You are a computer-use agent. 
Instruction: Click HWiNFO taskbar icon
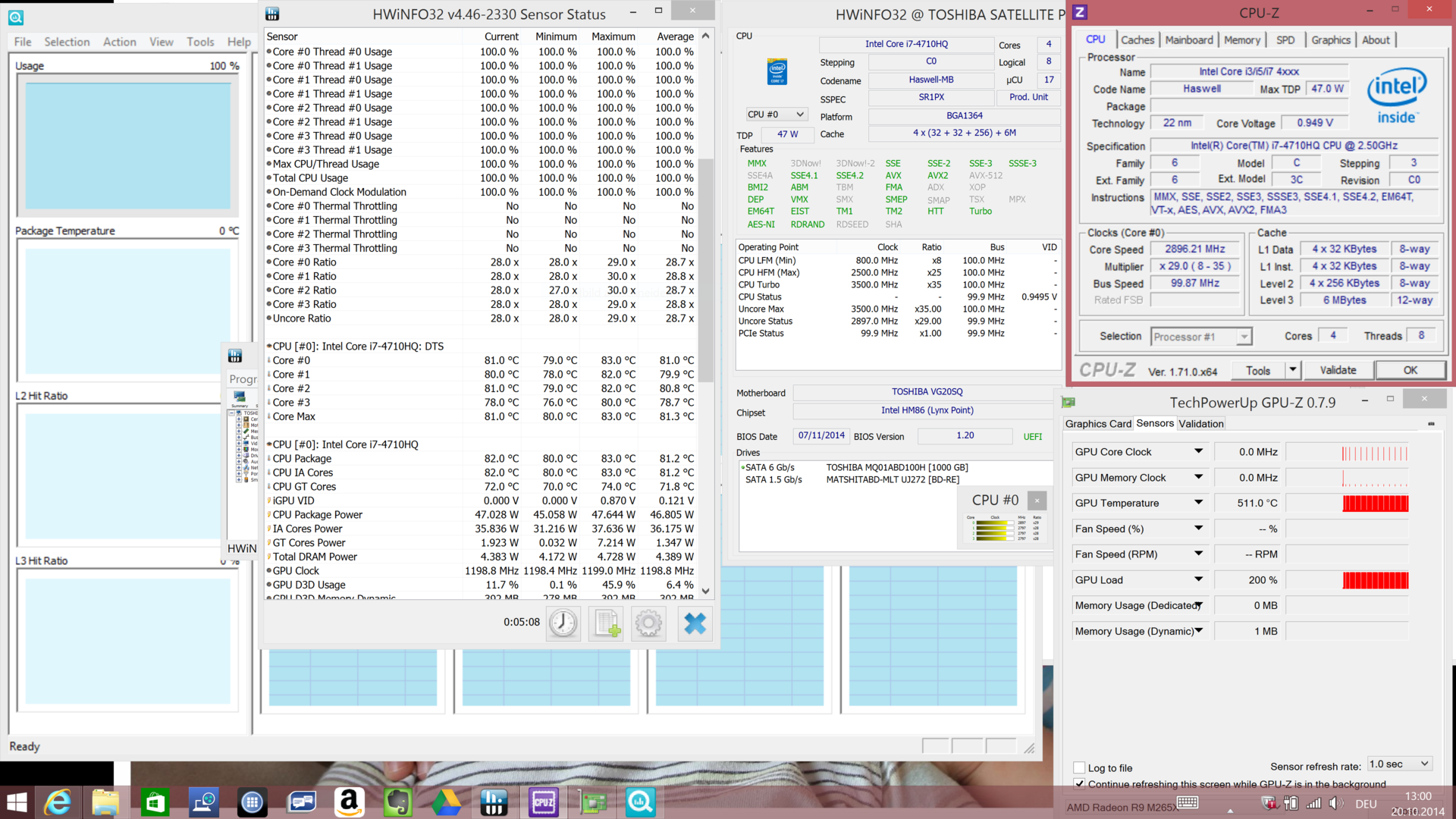(494, 802)
